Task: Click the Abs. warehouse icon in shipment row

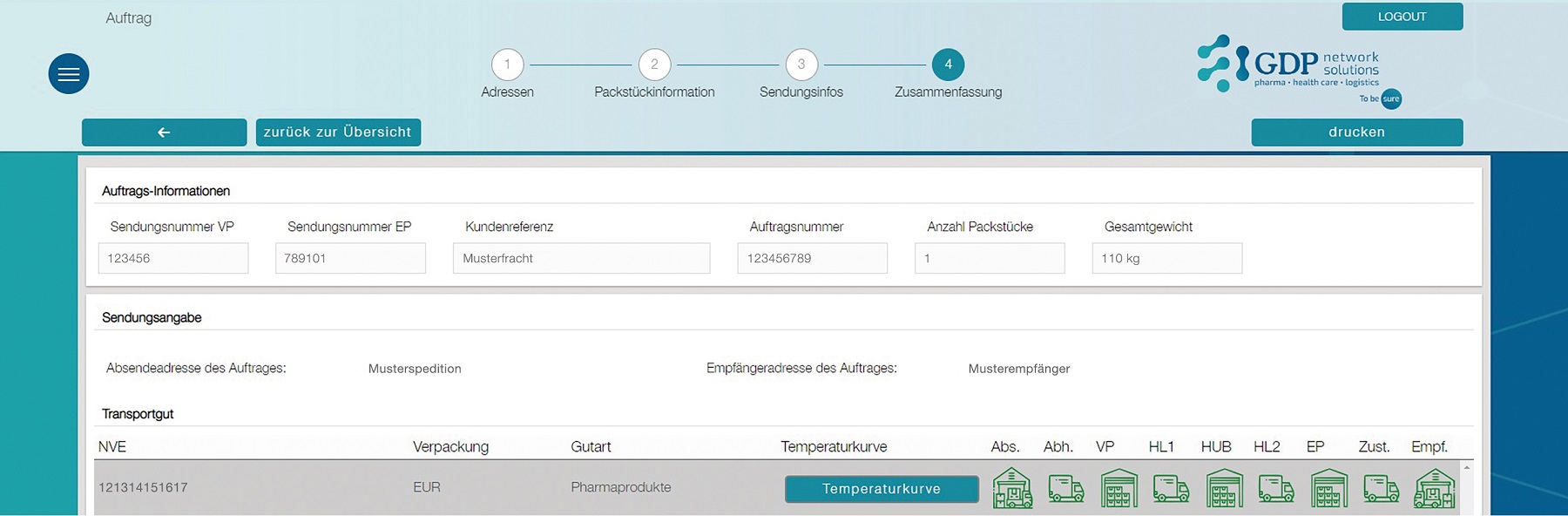Action: coord(1012,488)
